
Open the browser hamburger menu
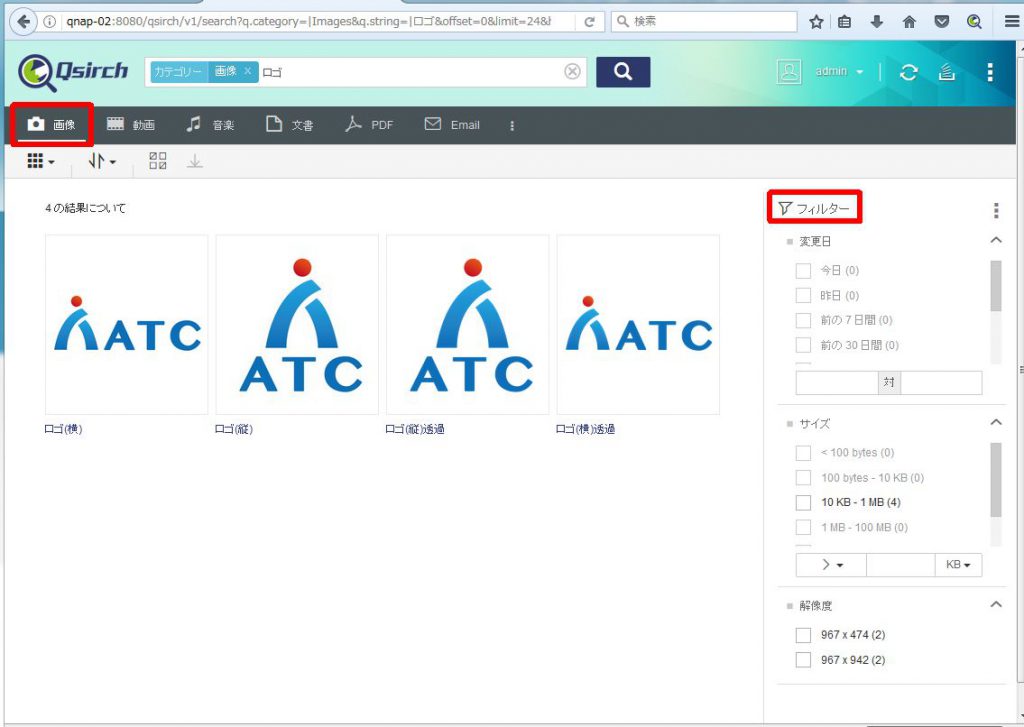pyautogui.click(x=1012, y=22)
